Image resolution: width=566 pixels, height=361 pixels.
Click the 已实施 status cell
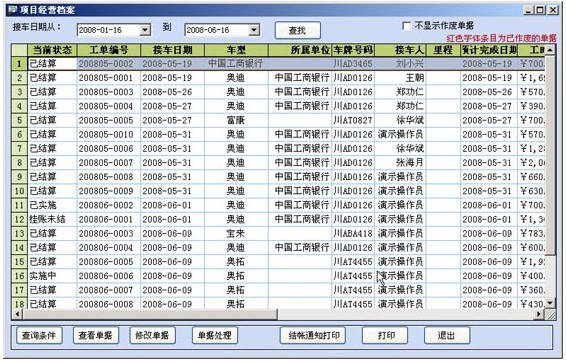pos(52,205)
